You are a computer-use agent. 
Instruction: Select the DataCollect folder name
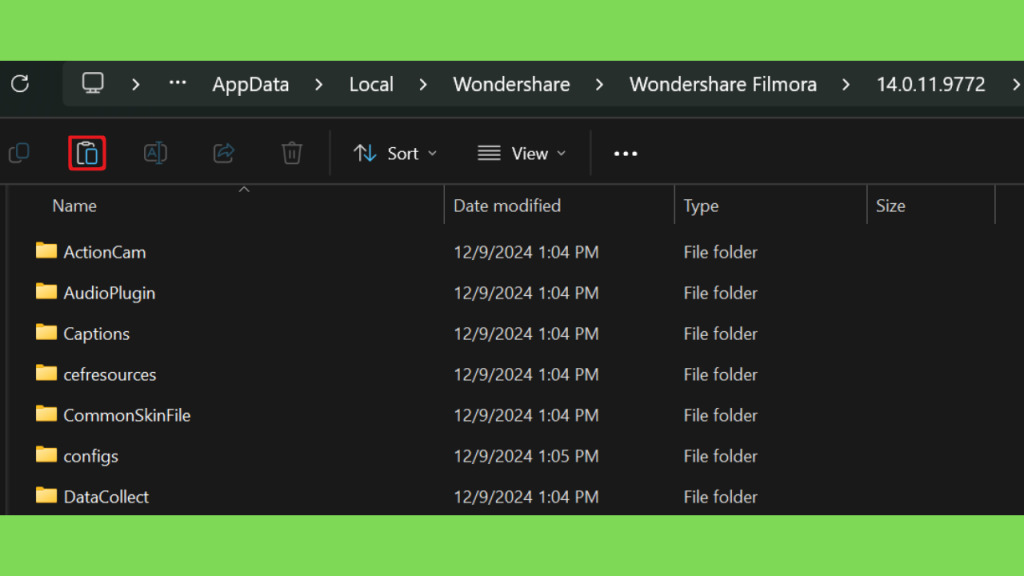click(106, 497)
